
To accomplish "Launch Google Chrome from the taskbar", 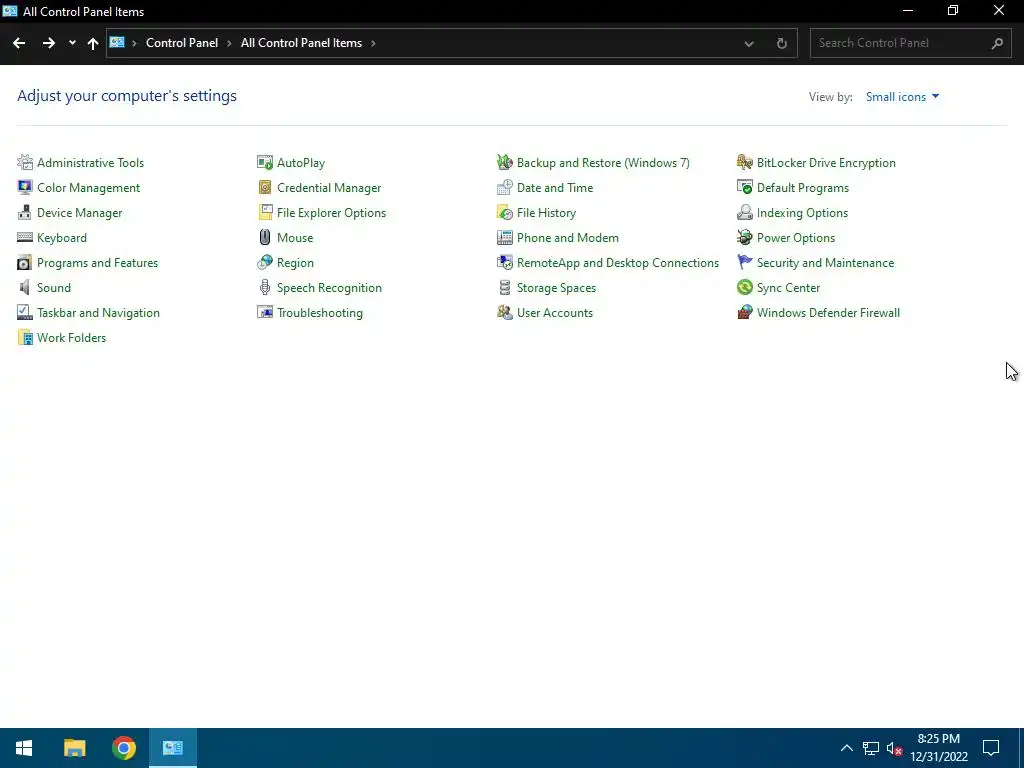I will pos(123,748).
